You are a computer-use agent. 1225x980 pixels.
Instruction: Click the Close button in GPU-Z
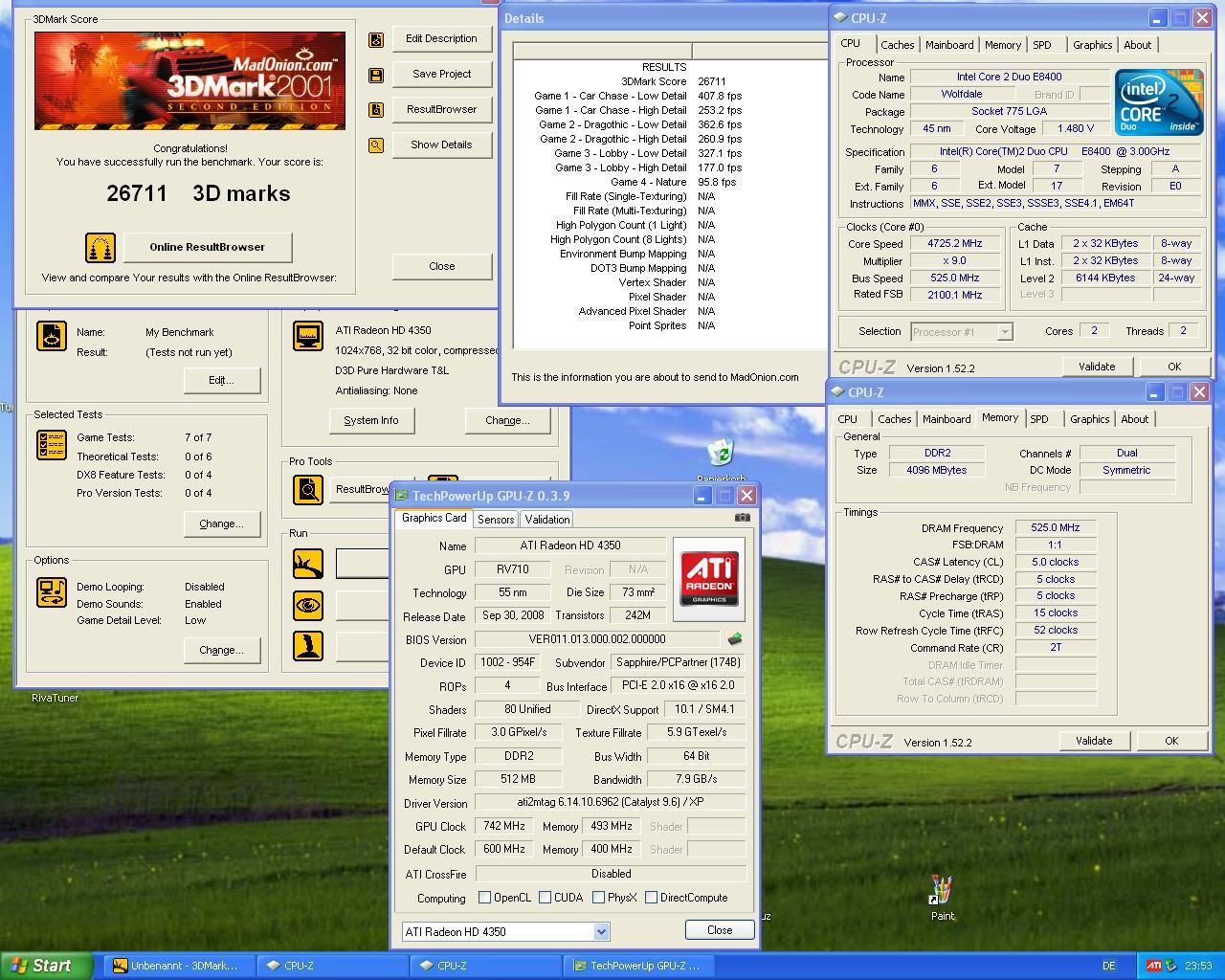[720, 930]
